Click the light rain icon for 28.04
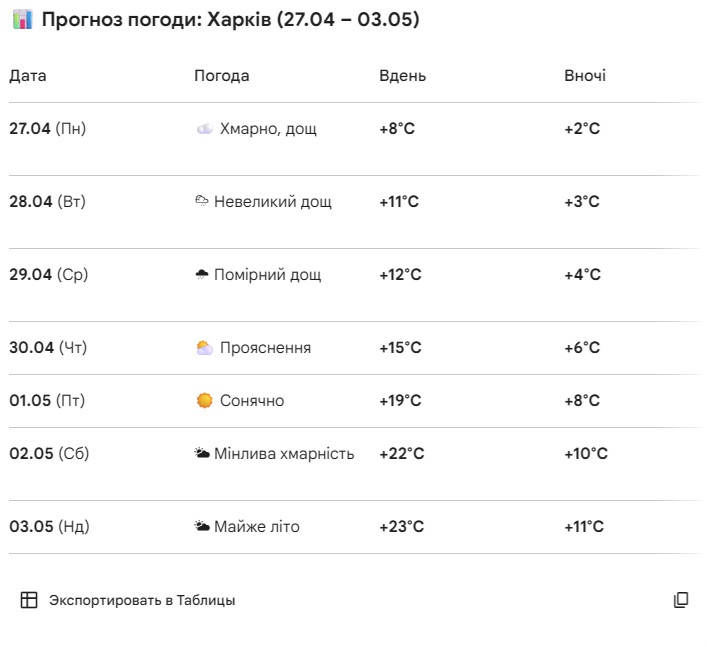 click(201, 201)
